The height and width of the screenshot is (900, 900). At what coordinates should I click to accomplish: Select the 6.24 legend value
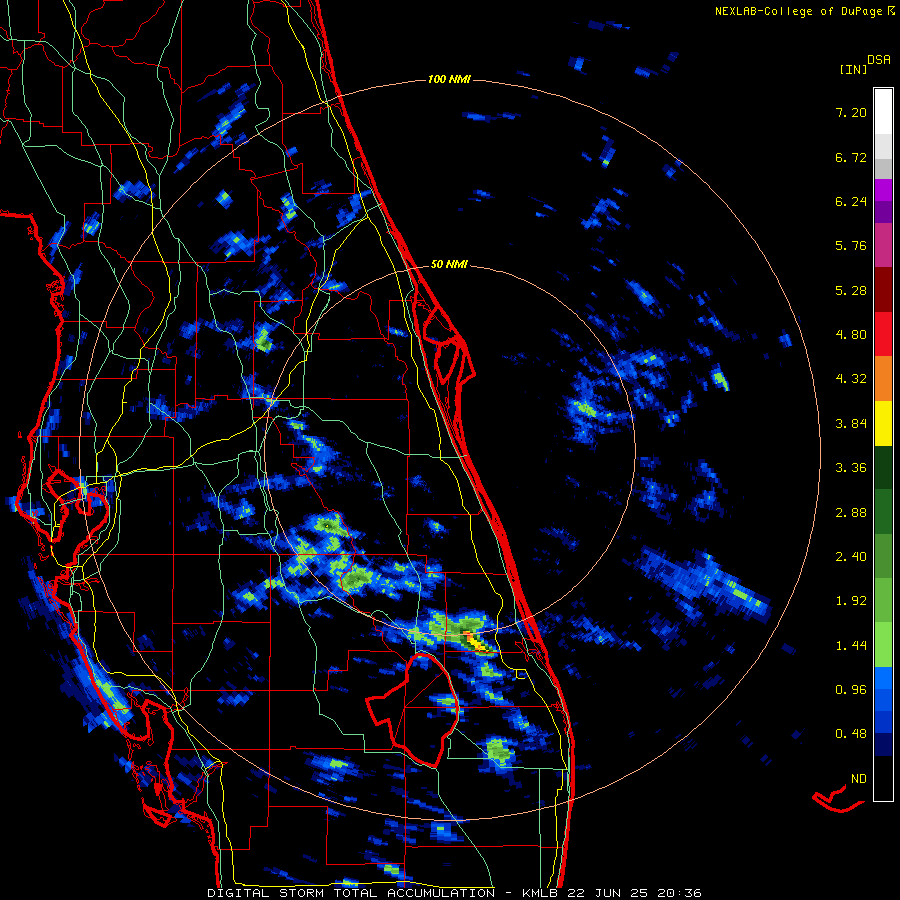click(x=851, y=201)
